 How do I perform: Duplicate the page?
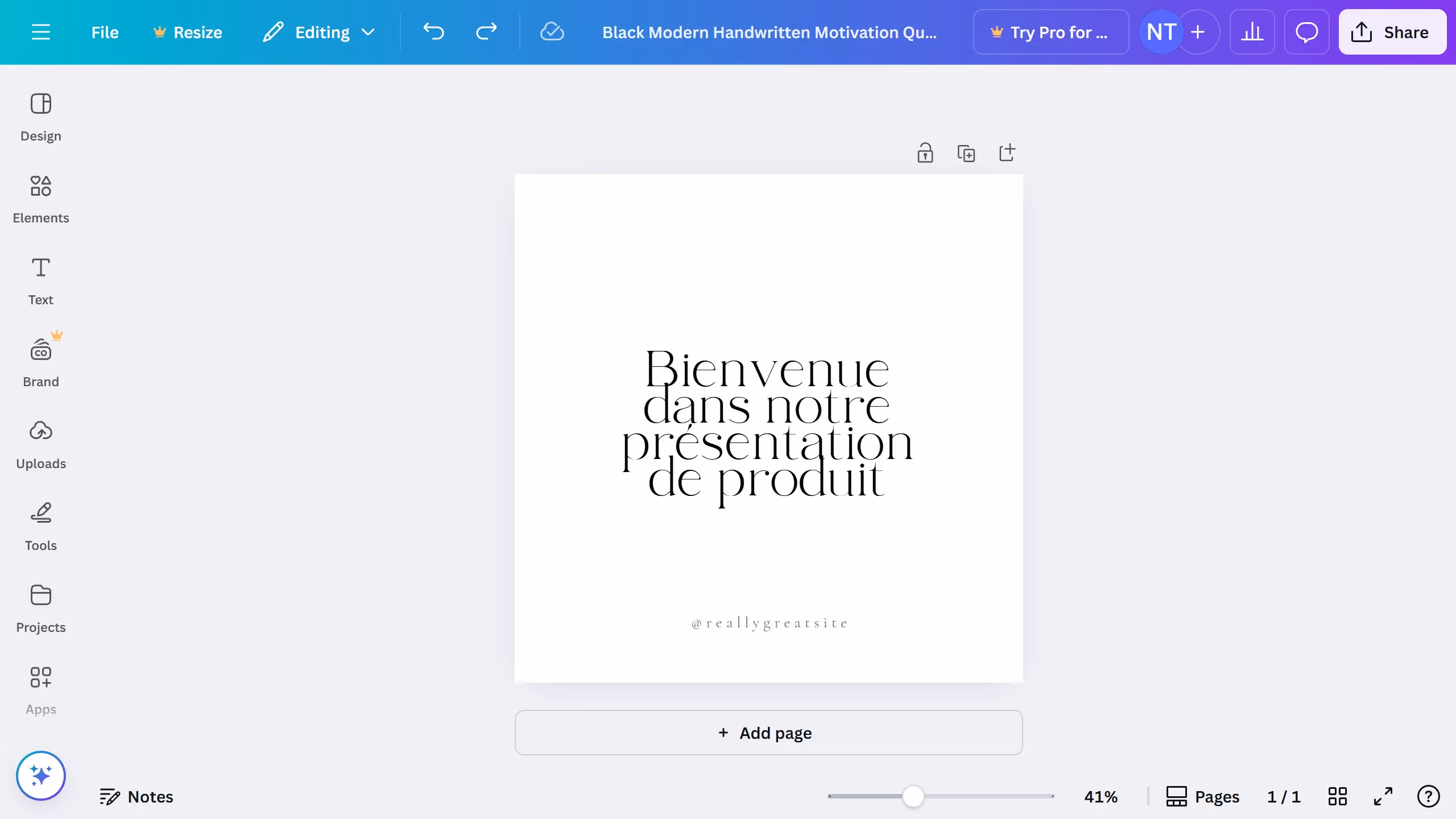[x=966, y=153]
